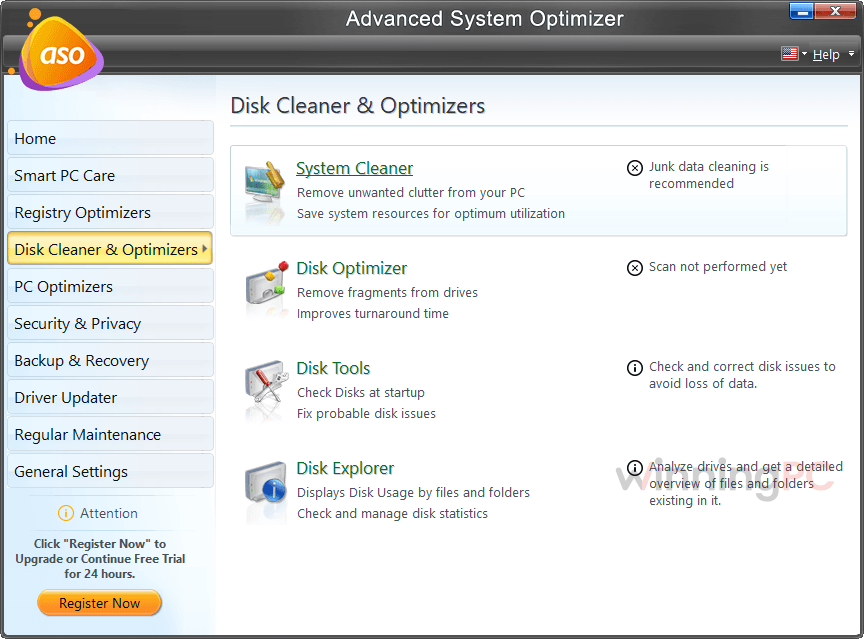Click 'Remove fragments from drives' text
Screen dimensions: 864x639
(387, 293)
